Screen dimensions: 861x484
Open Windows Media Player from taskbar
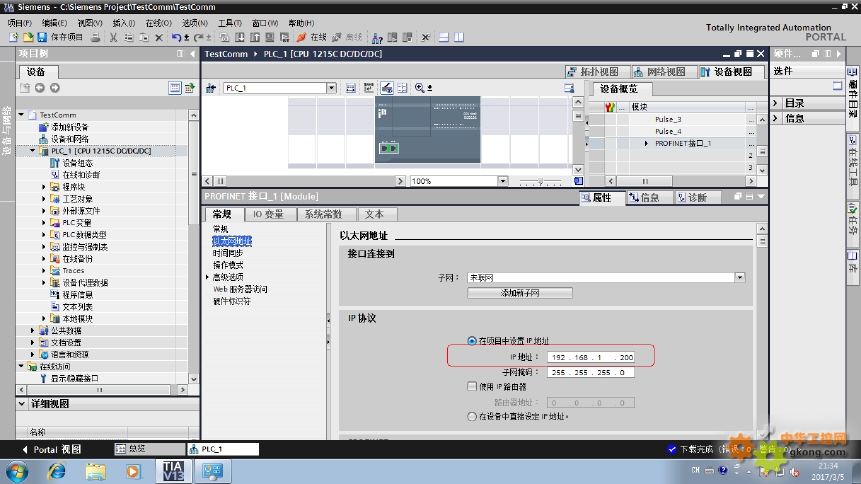(133, 471)
